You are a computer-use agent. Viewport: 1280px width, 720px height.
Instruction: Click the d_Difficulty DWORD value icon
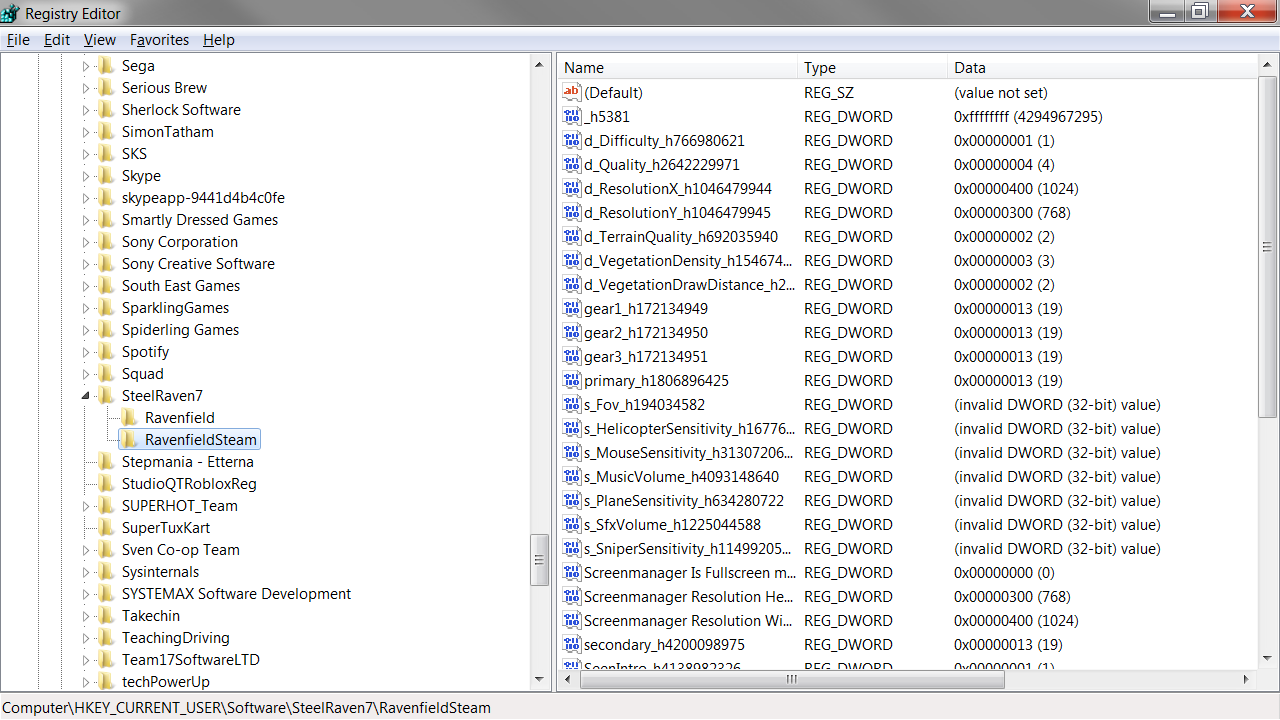[572, 140]
